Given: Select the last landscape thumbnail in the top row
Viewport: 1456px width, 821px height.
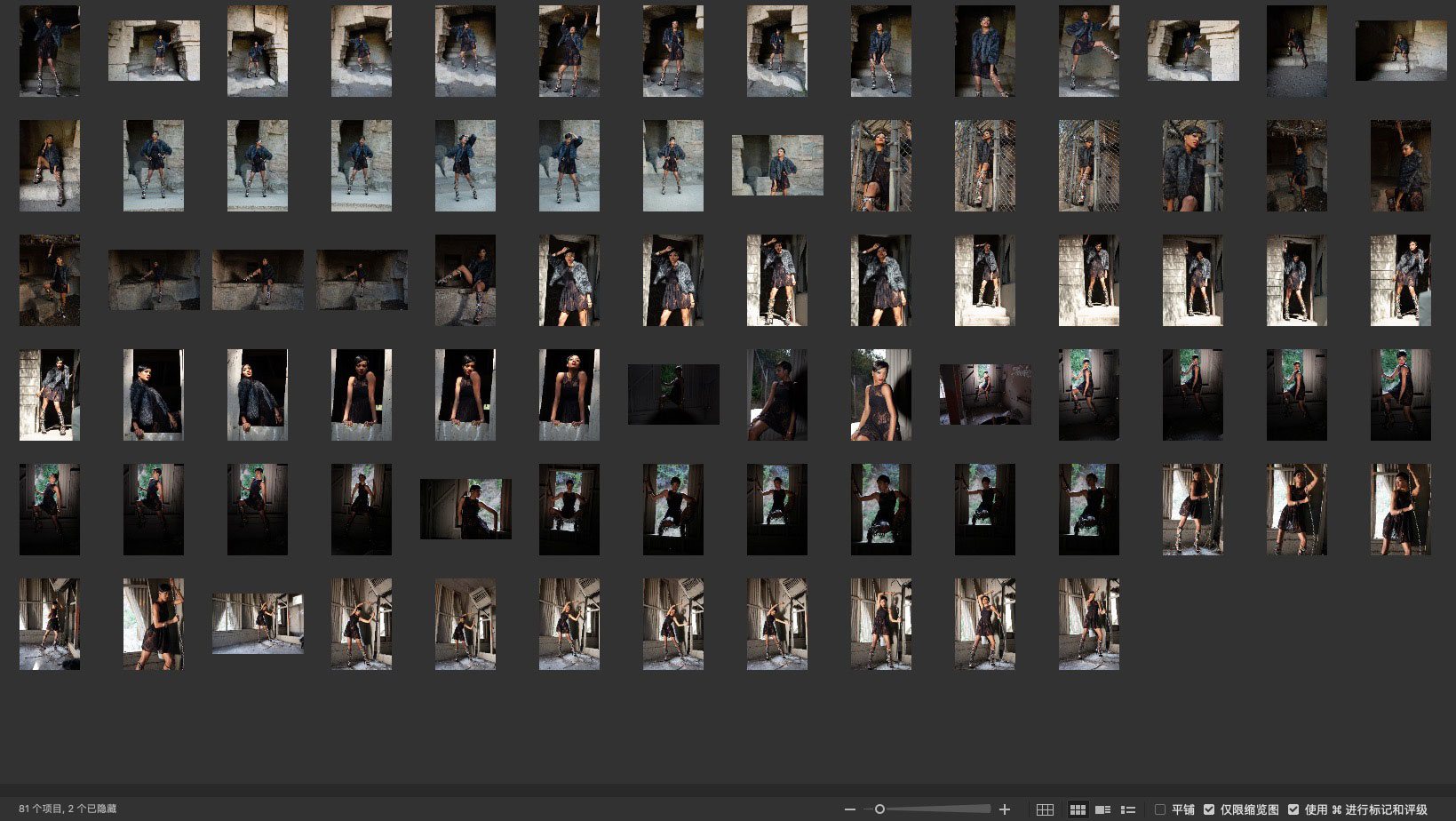Looking at the screenshot, I should pyautogui.click(x=1400, y=51).
